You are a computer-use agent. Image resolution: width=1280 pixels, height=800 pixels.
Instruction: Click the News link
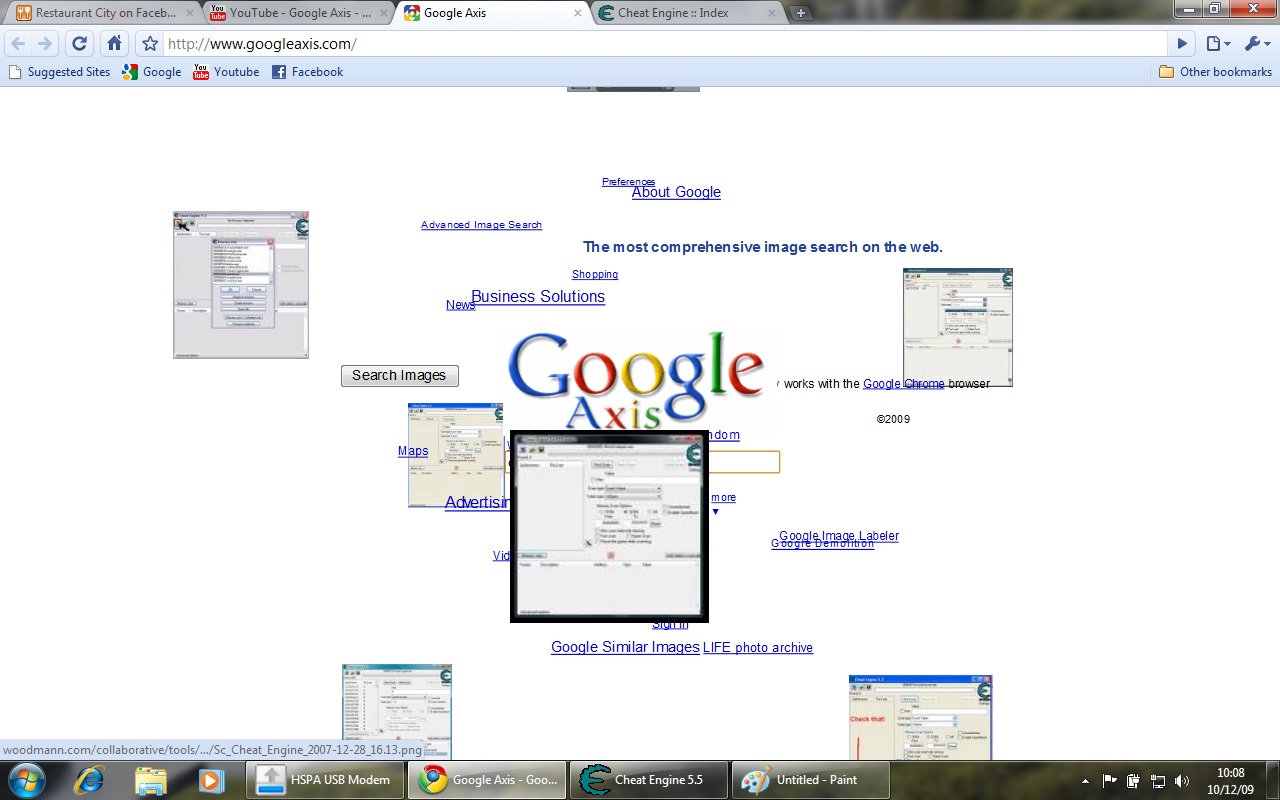pos(460,305)
